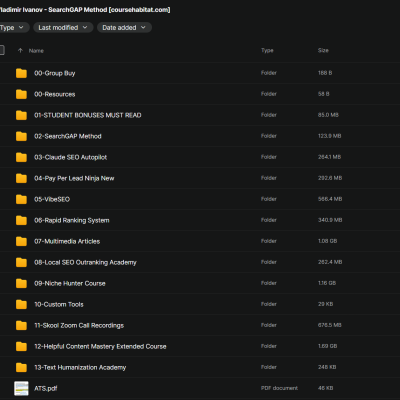Click the 1.16 GB size value
This screenshot has height=400, width=400.
click(327, 283)
